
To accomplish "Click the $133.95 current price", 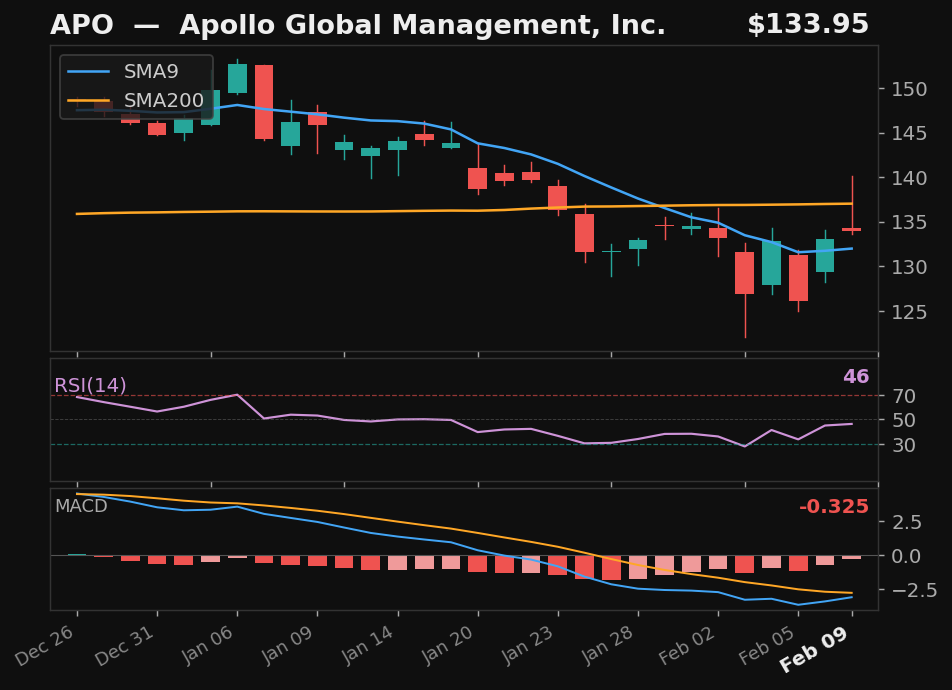I will point(808,25).
